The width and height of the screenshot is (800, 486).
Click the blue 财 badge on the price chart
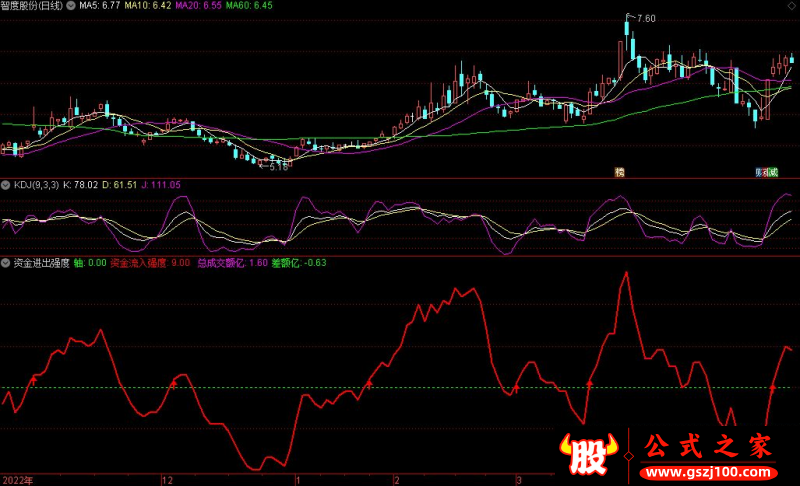[759, 172]
